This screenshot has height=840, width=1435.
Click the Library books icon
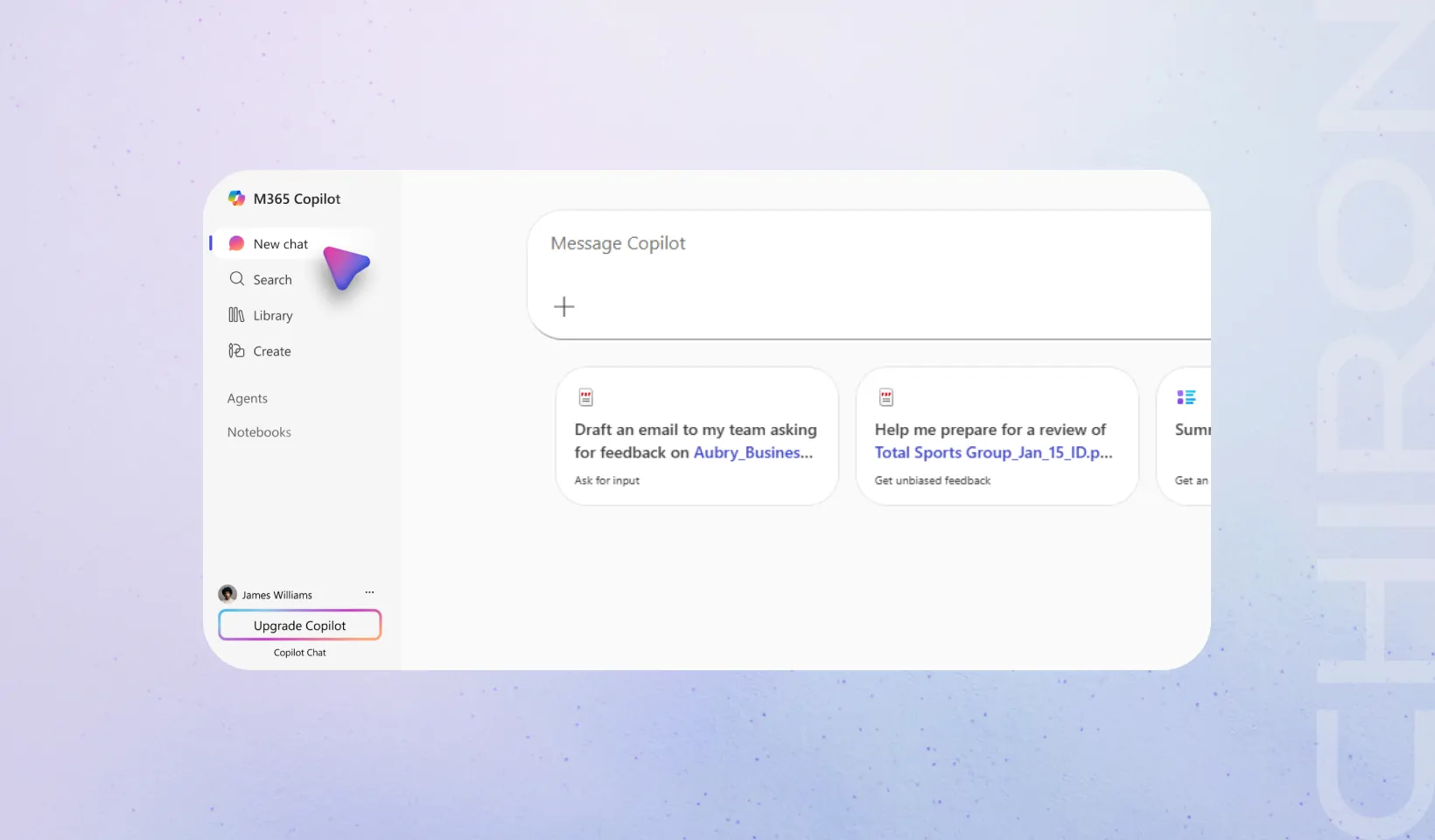click(236, 315)
